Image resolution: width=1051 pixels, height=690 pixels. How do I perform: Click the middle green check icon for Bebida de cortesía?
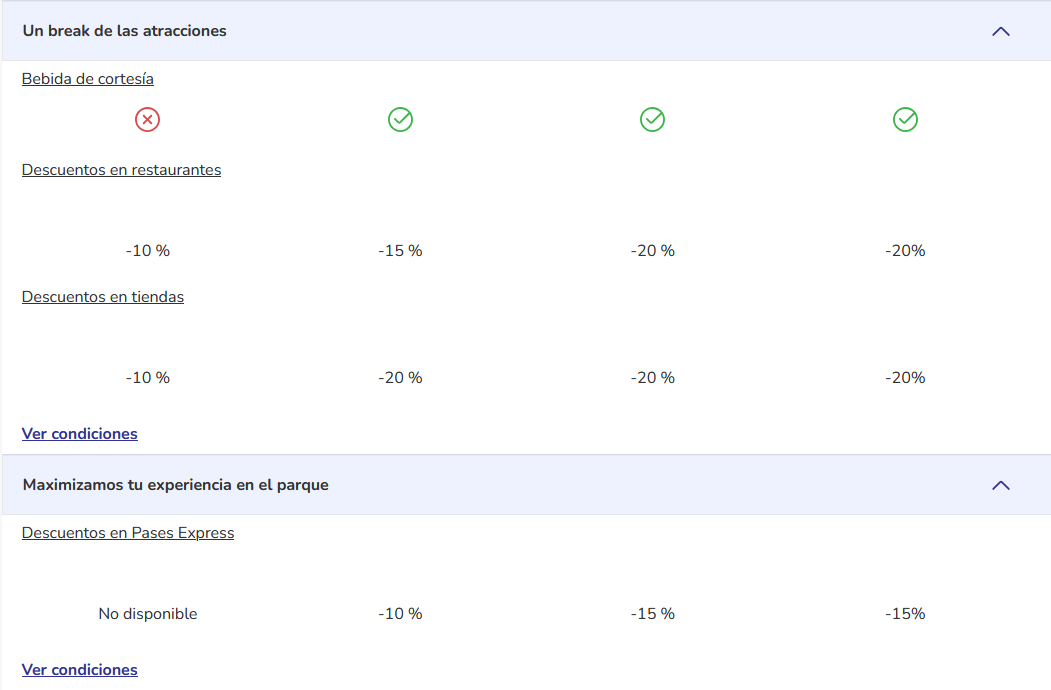[652, 120]
